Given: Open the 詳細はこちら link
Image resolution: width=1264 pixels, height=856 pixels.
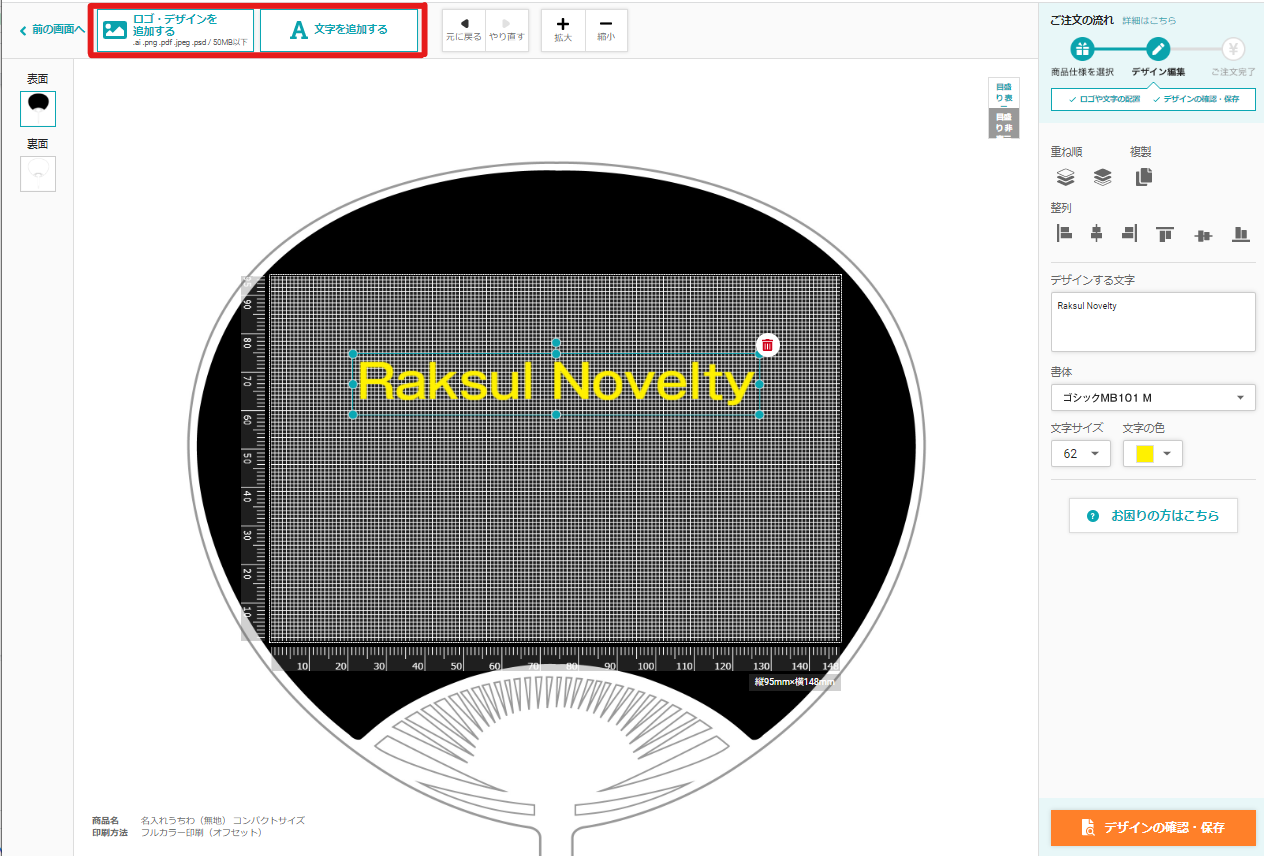Looking at the screenshot, I should (x=1149, y=20).
